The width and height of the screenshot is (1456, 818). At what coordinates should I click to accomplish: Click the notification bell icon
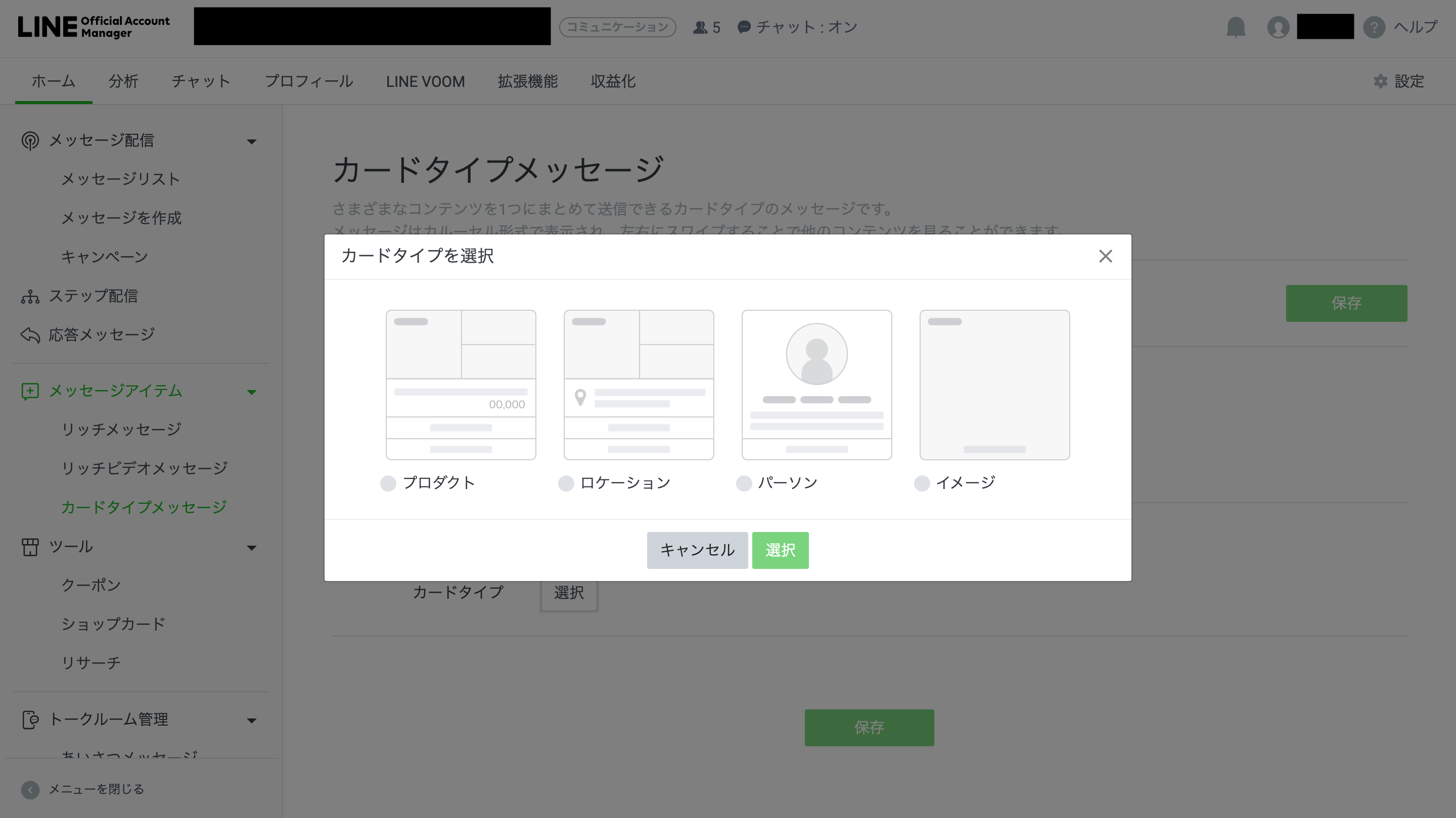coord(1236,27)
